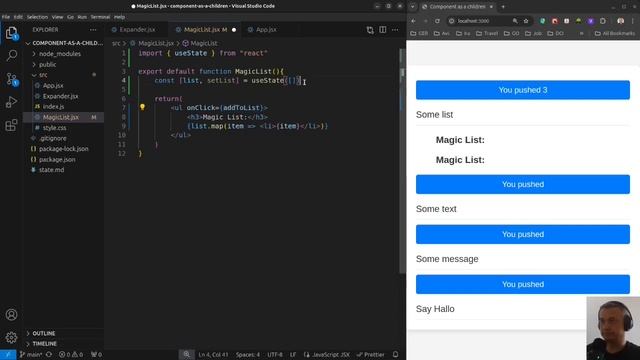Image resolution: width=640 pixels, height=360 pixels.
Task: Click the purple V extension icon in Chrome
Action: pos(591,21)
